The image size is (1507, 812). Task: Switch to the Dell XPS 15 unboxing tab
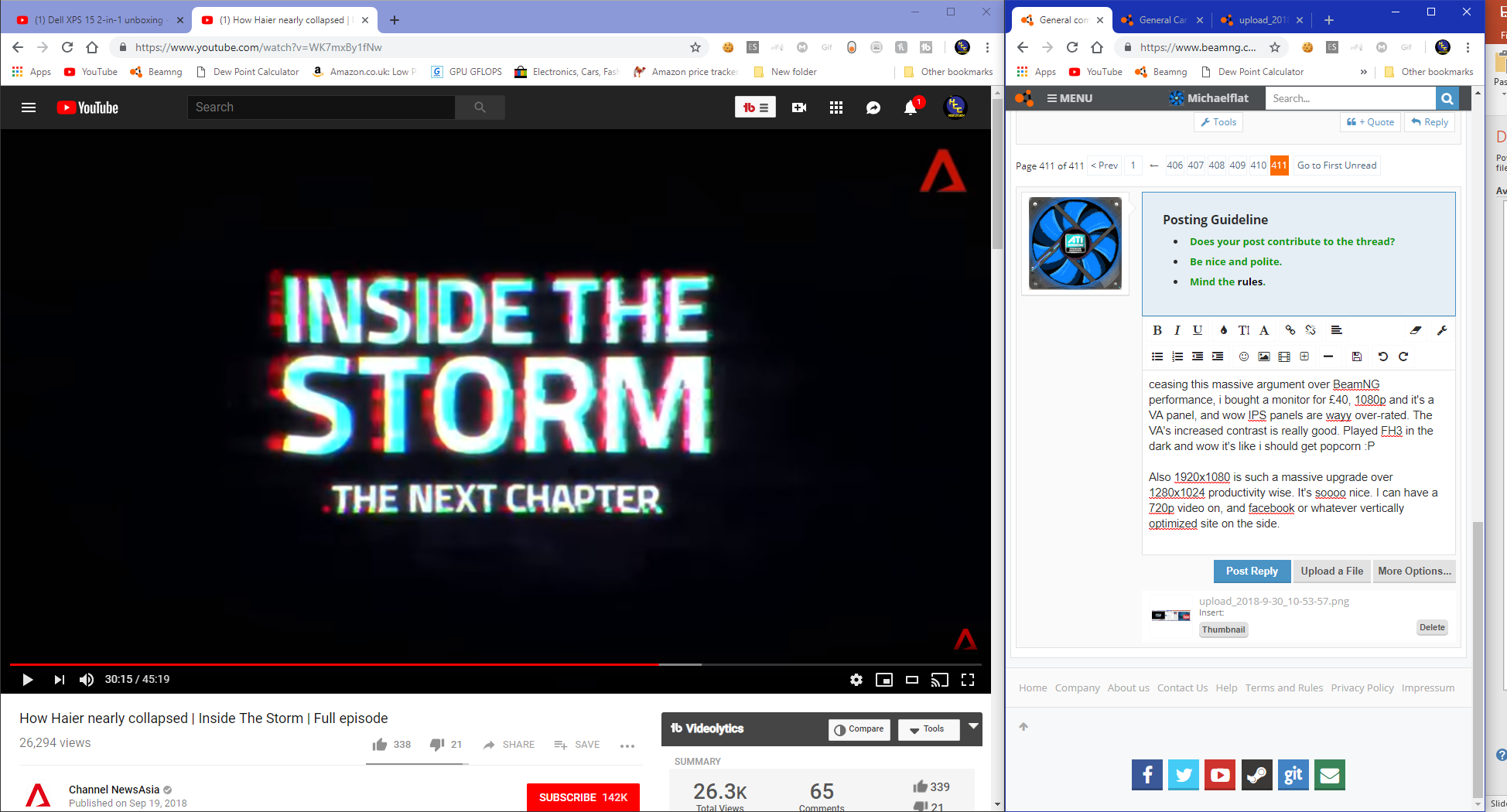point(99,20)
